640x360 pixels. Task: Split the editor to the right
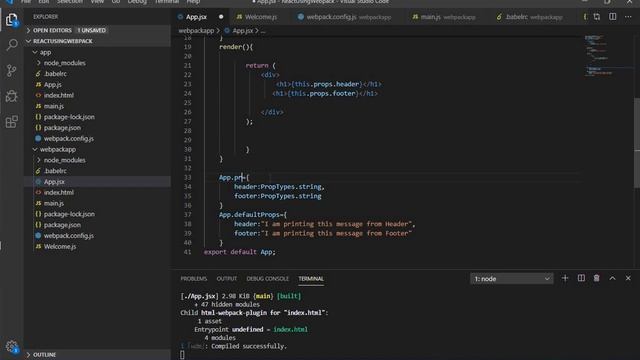point(613,17)
